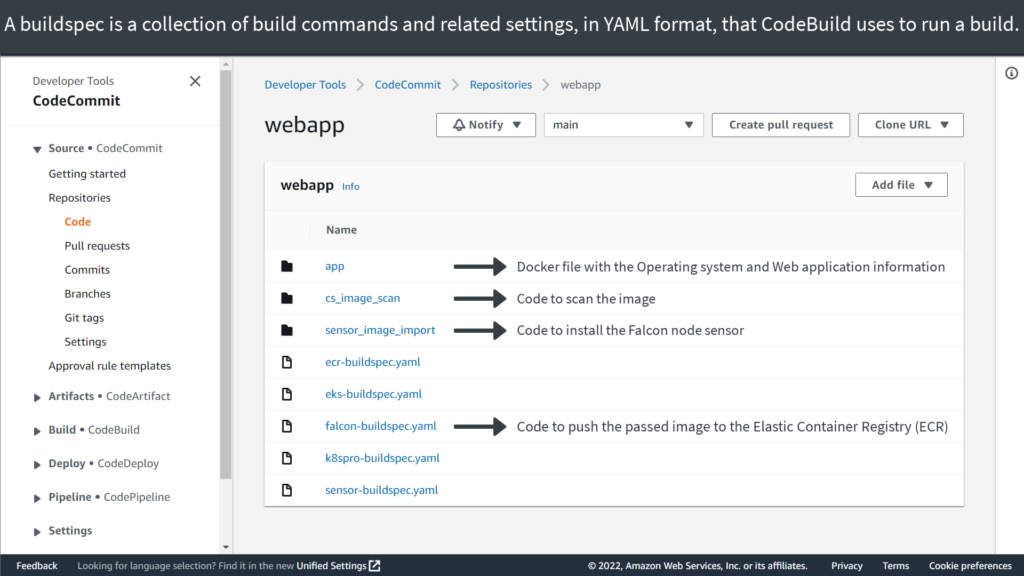Click the sidebar scrollbar thumb
The height and width of the screenshot is (576, 1024).
click(x=226, y=274)
